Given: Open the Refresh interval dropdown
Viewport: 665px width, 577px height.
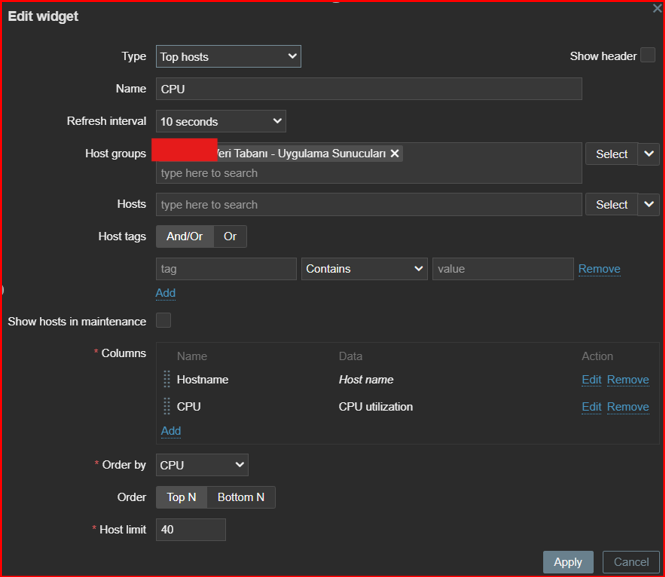Looking at the screenshot, I should (x=221, y=122).
